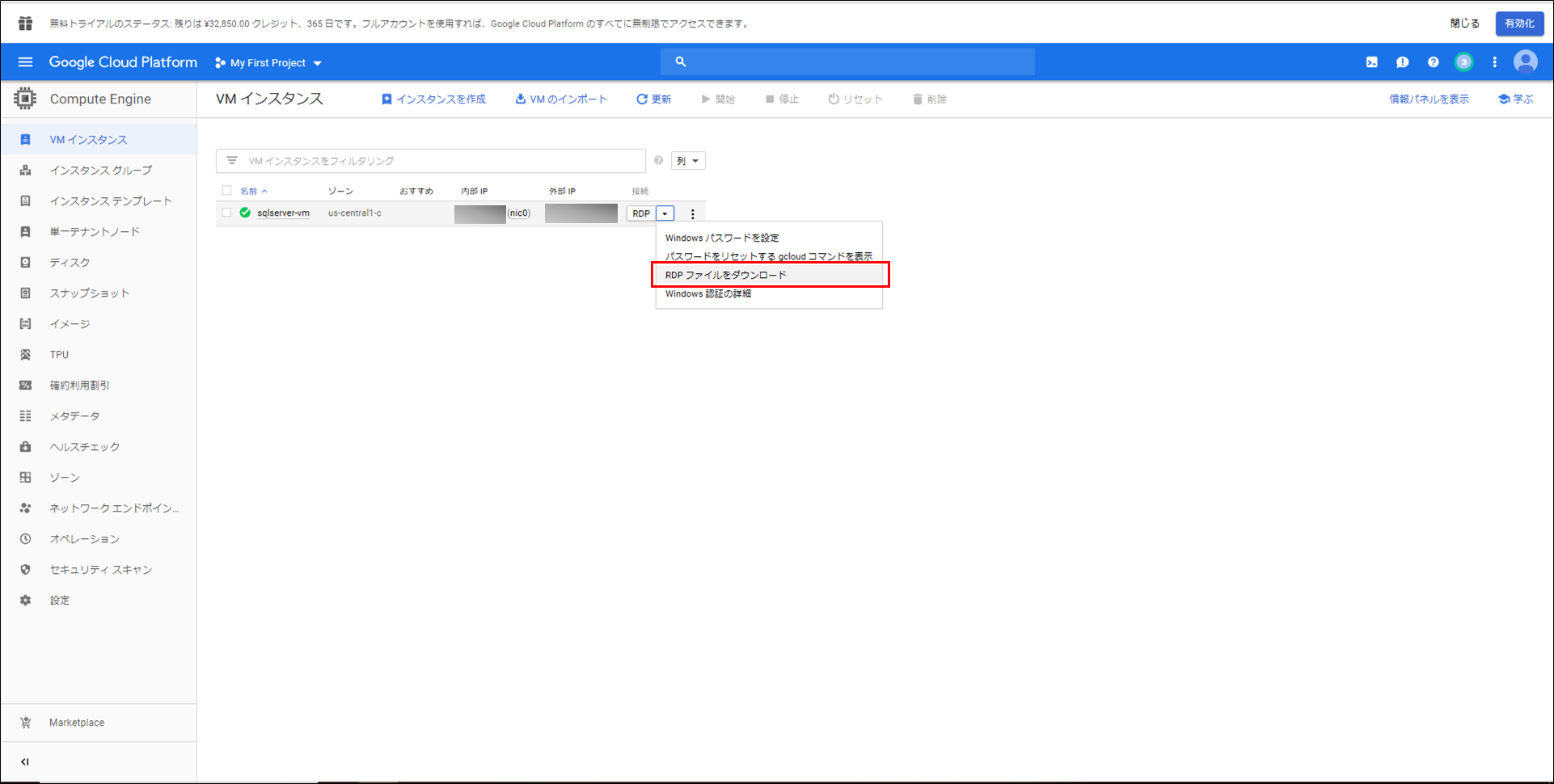Click the gift icon in trial banner
1554x784 pixels.
coord(26,23)
